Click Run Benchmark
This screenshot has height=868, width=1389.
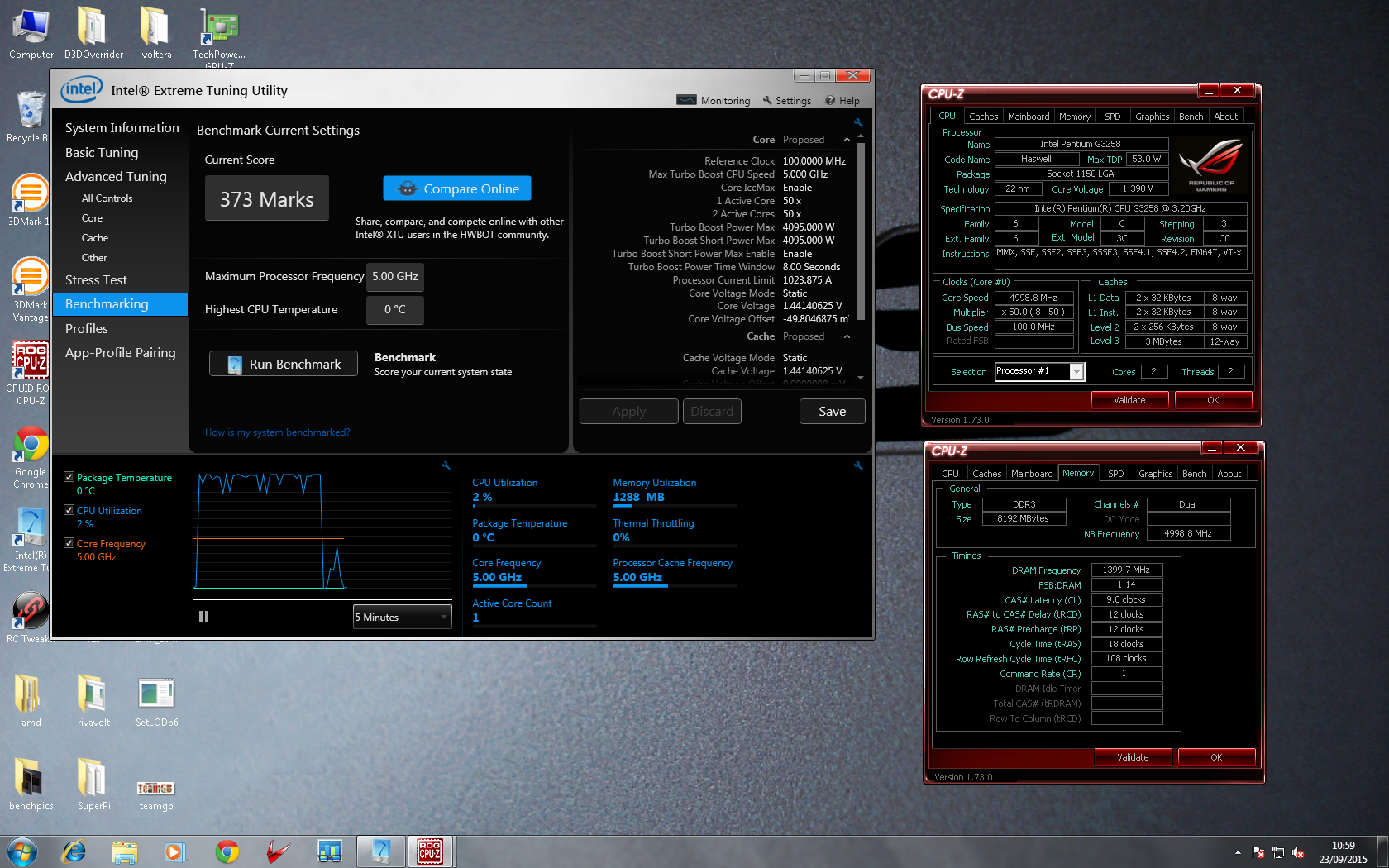coord(284,364)
